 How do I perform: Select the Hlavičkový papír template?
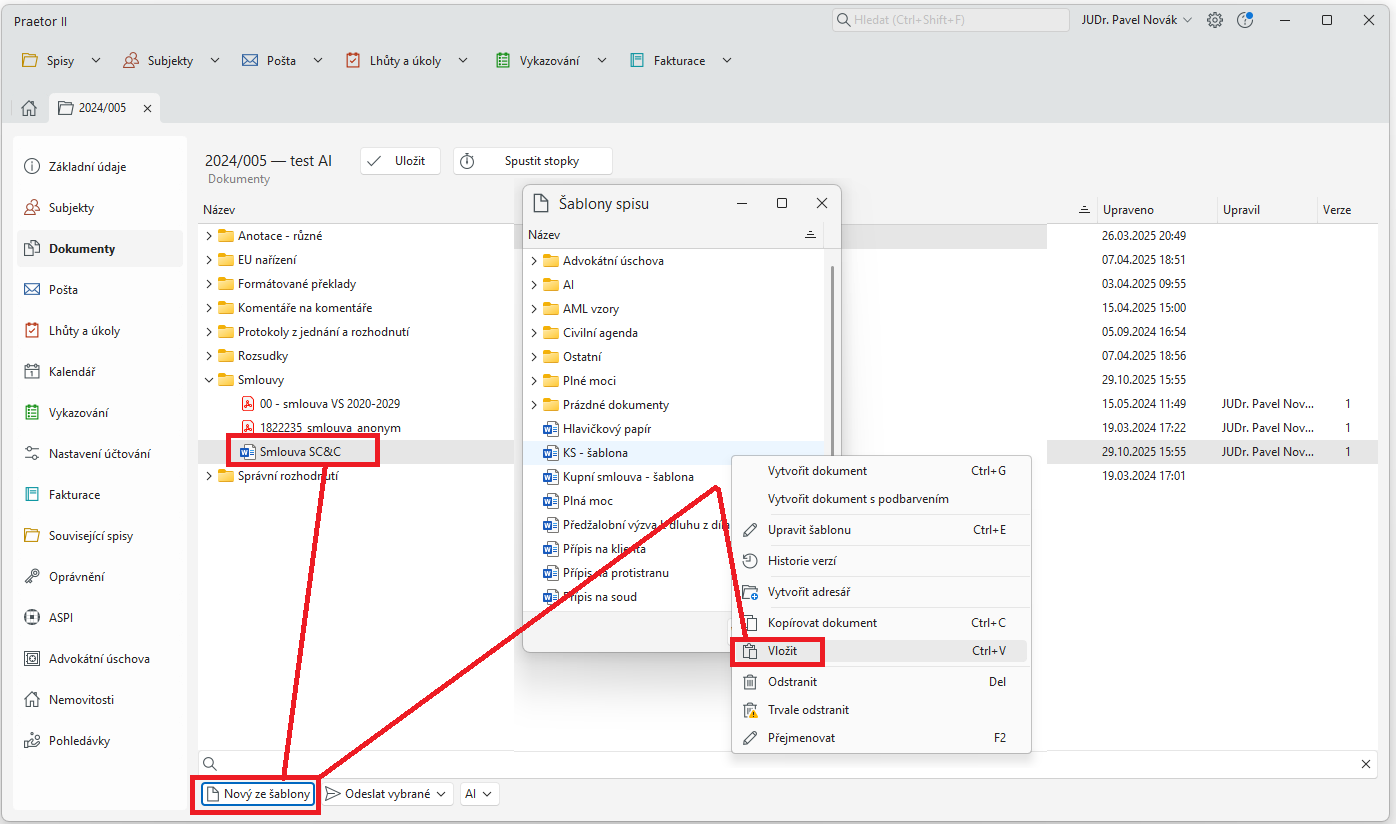[606, 429]
